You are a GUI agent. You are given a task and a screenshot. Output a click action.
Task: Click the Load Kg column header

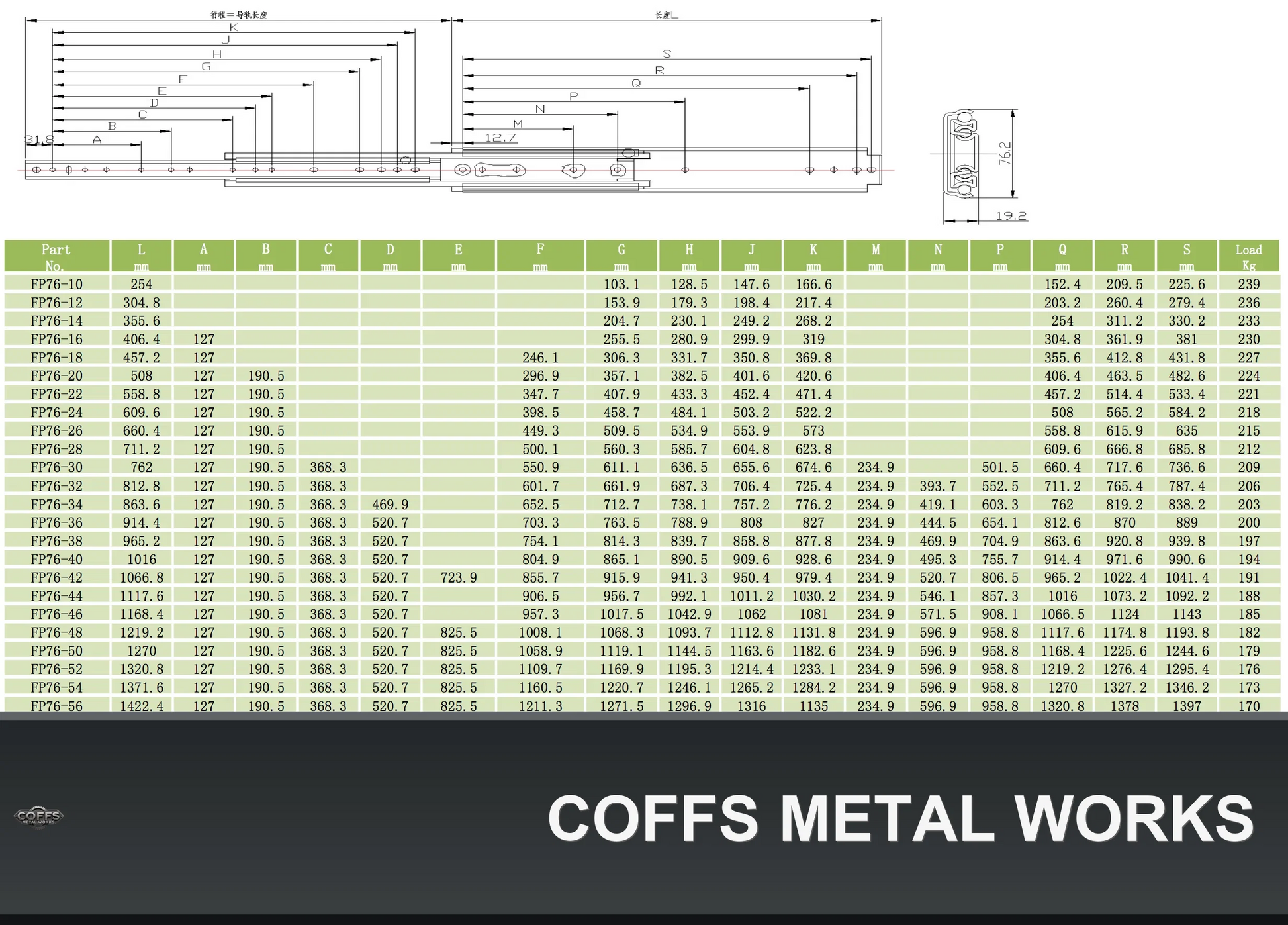(1248, 256)
